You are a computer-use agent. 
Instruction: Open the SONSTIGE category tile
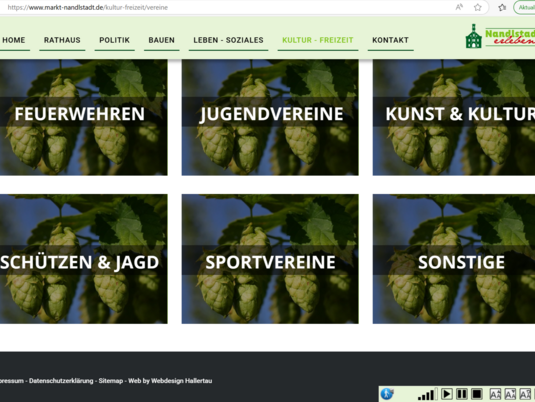pyautogui.click(x=454, y=259)
